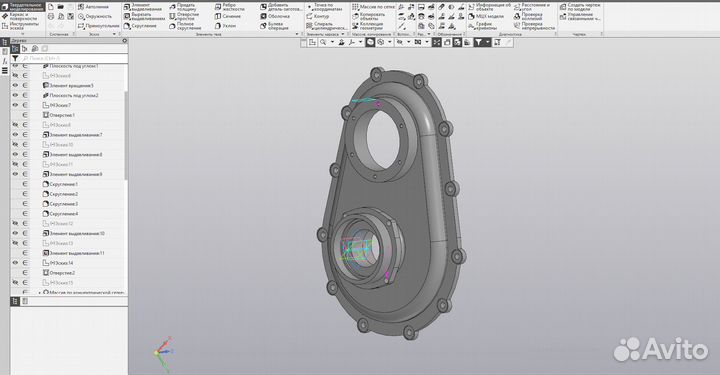This screenshot has height=375, width=720.
Task: Create a new document icon
Action: 51,7
